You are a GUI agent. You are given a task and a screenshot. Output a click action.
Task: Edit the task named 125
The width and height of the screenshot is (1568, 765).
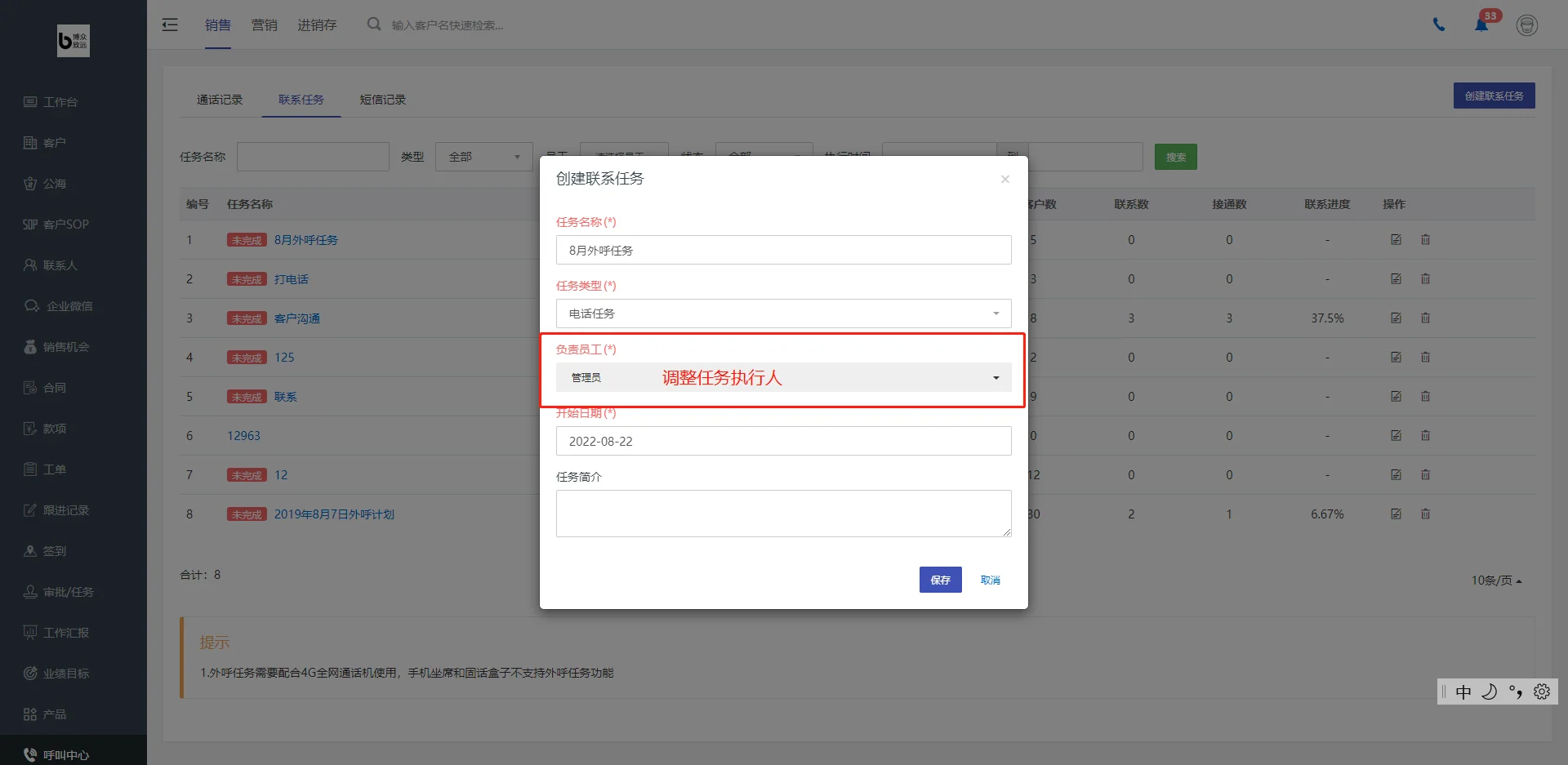(x=1396, y=357)
